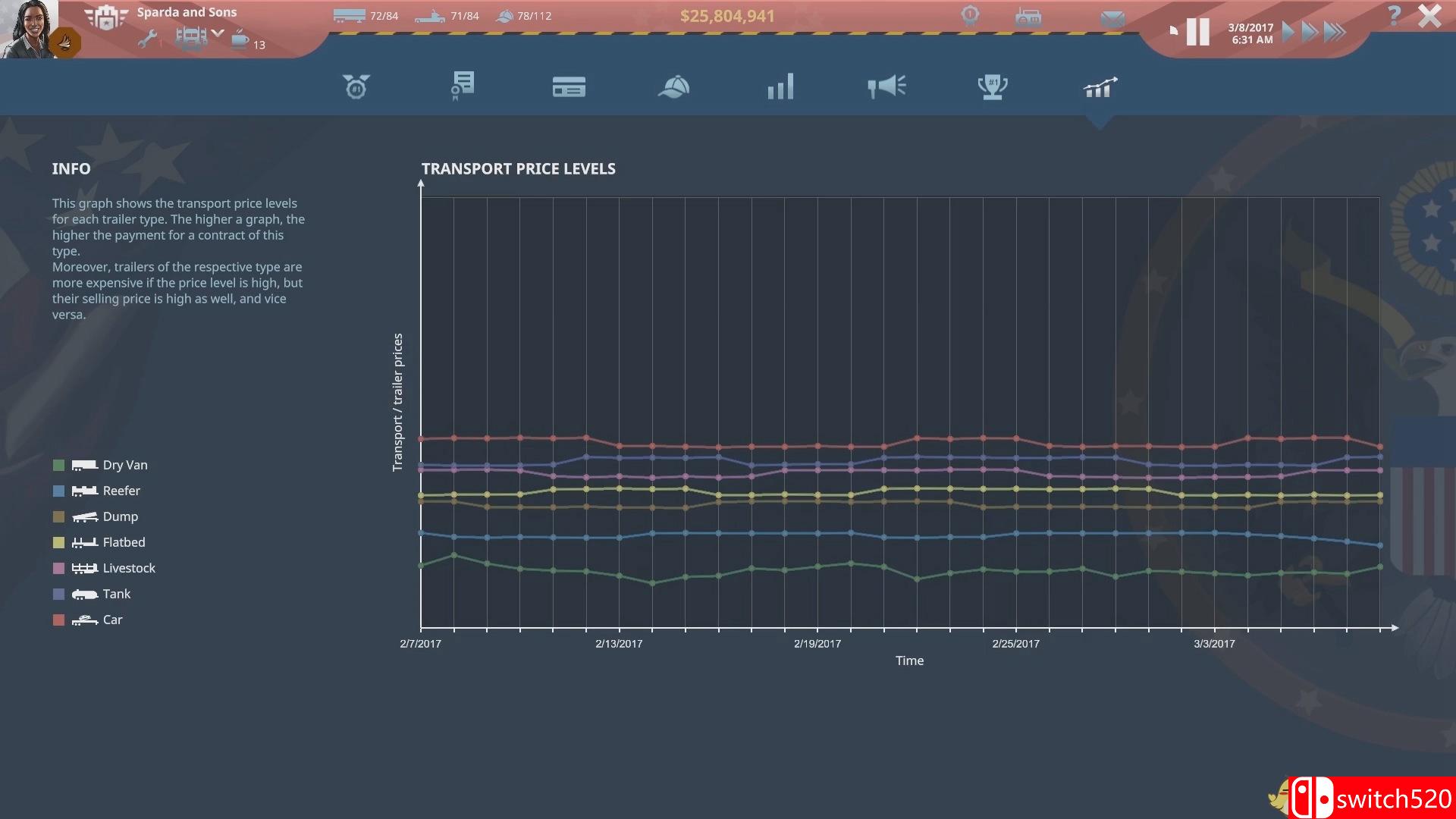Open the cap drivers icon tab
This screenshot has height=819, width=1456.
(x=673, y=87)
